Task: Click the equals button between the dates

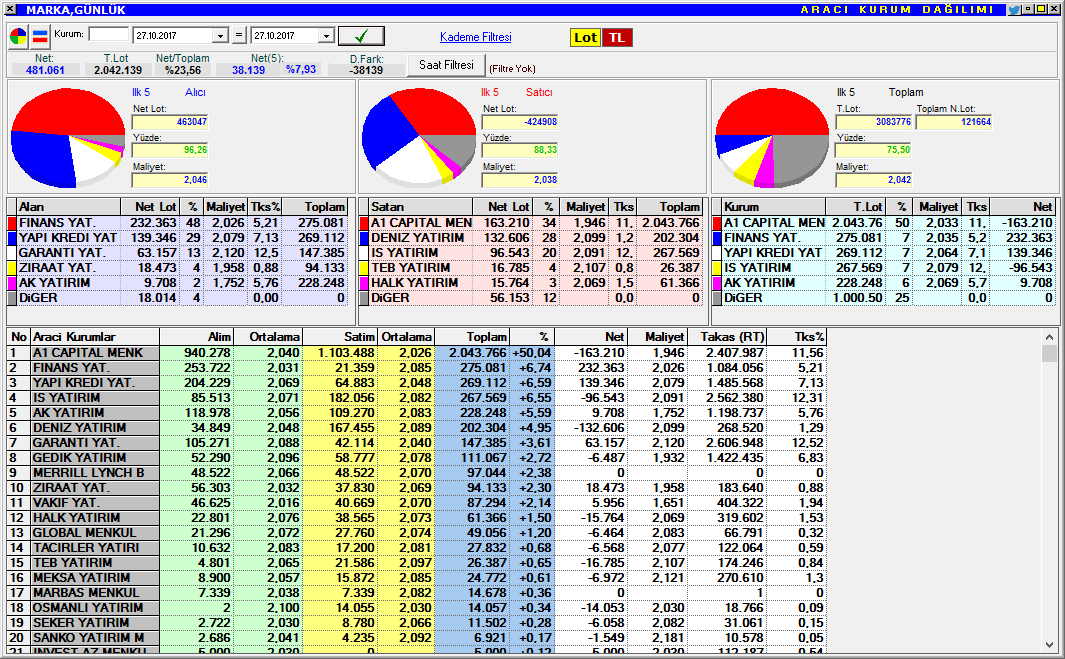Action: click(239, 35)
